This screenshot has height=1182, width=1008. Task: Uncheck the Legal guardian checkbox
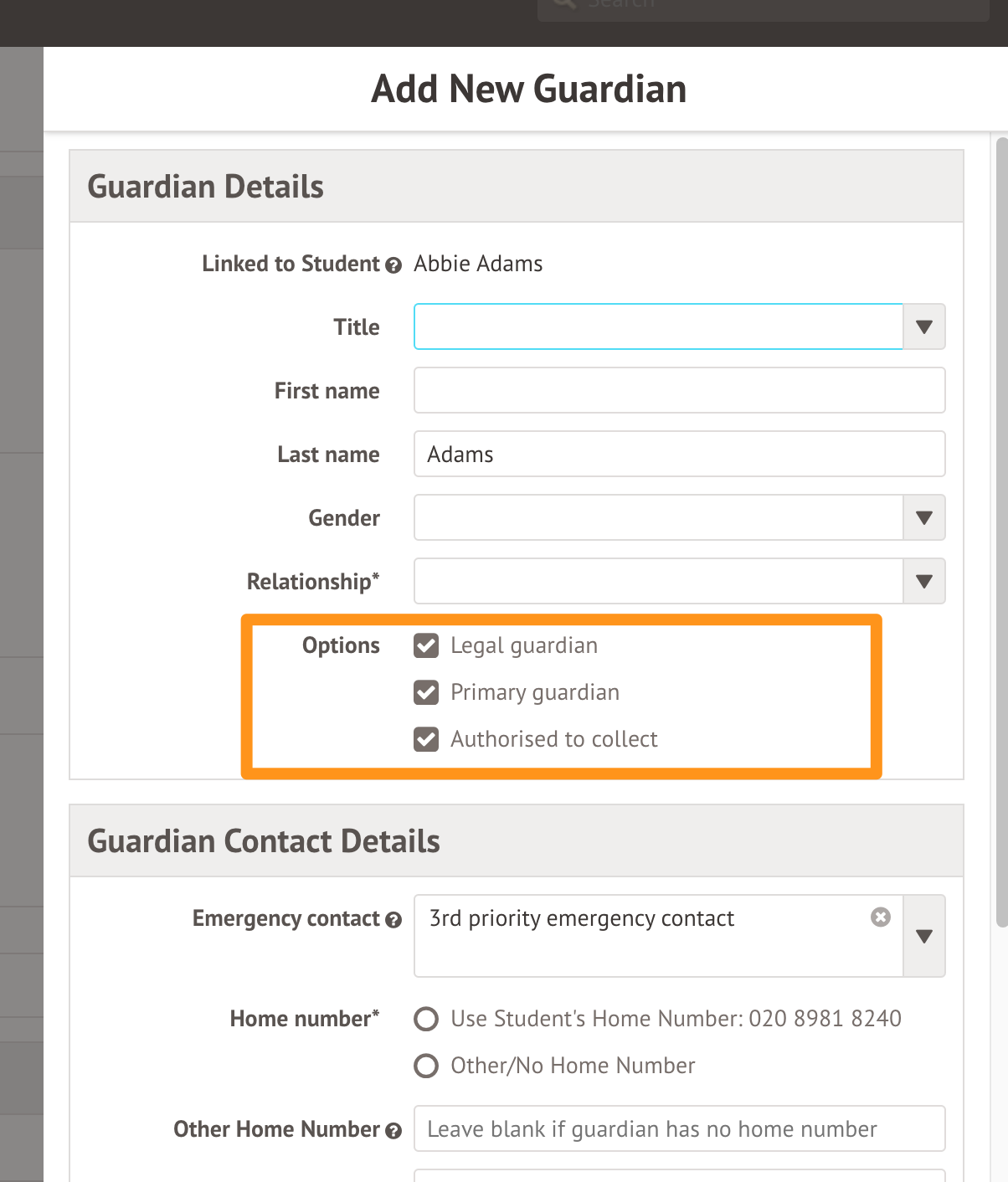(426, 645)
